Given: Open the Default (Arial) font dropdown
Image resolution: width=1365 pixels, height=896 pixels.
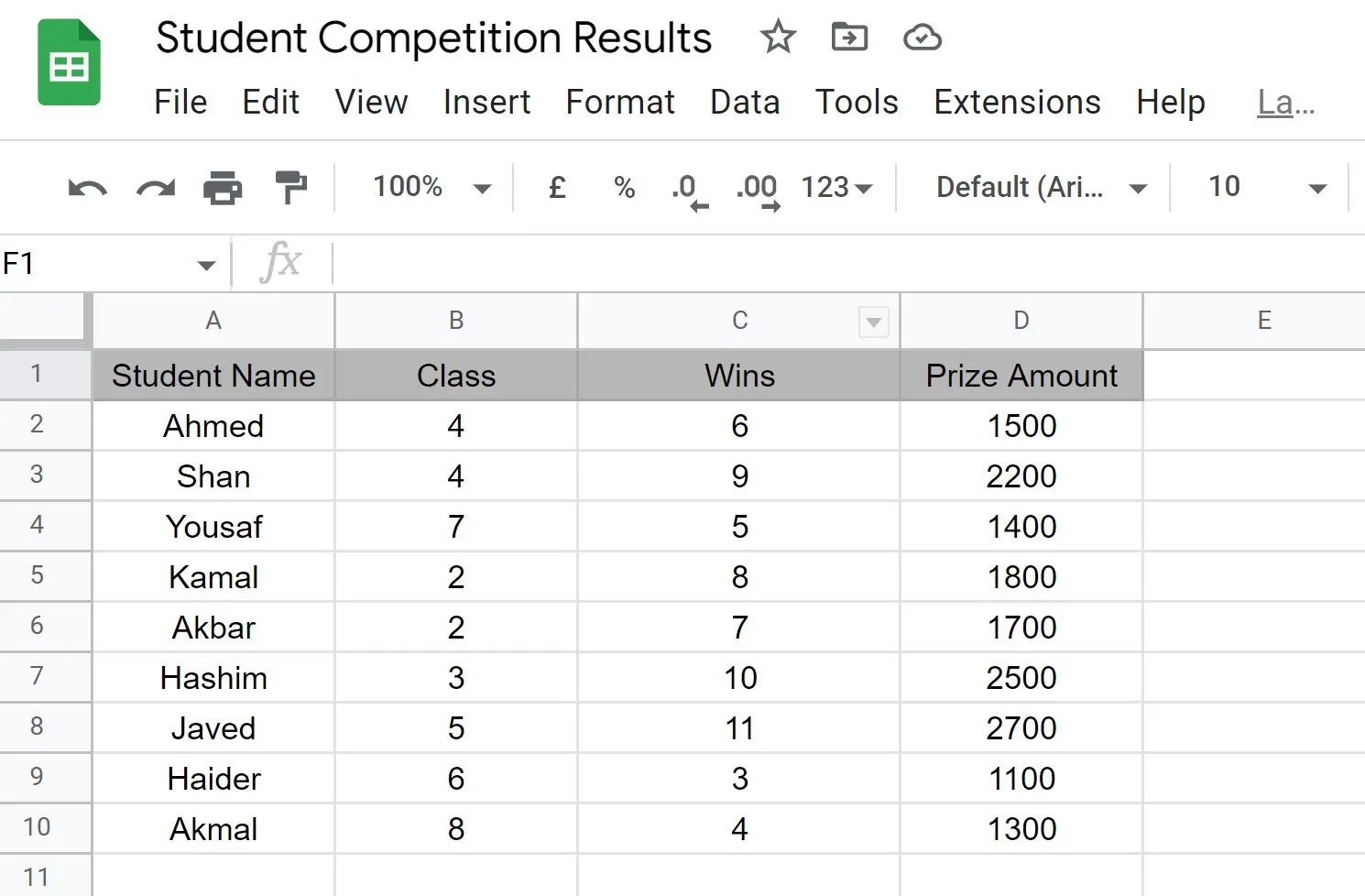Looking at the screenshot, I should click(x=1041, y=188).
